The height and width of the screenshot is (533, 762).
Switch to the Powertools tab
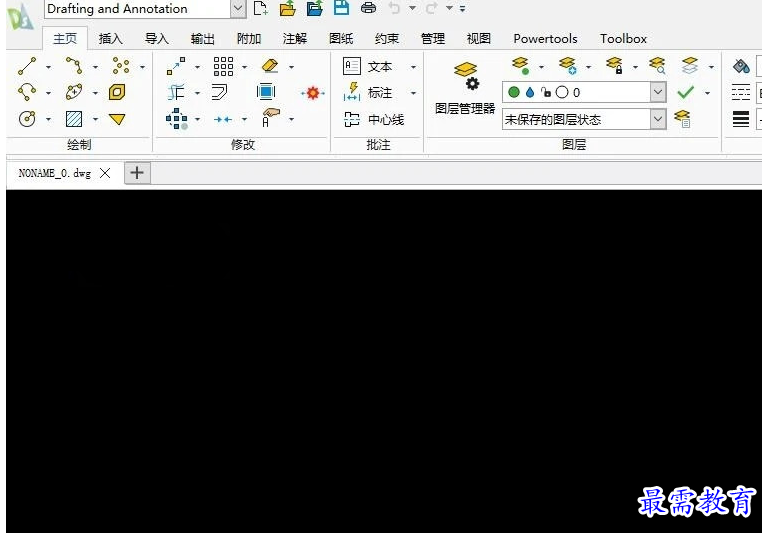tap(545, 38)
